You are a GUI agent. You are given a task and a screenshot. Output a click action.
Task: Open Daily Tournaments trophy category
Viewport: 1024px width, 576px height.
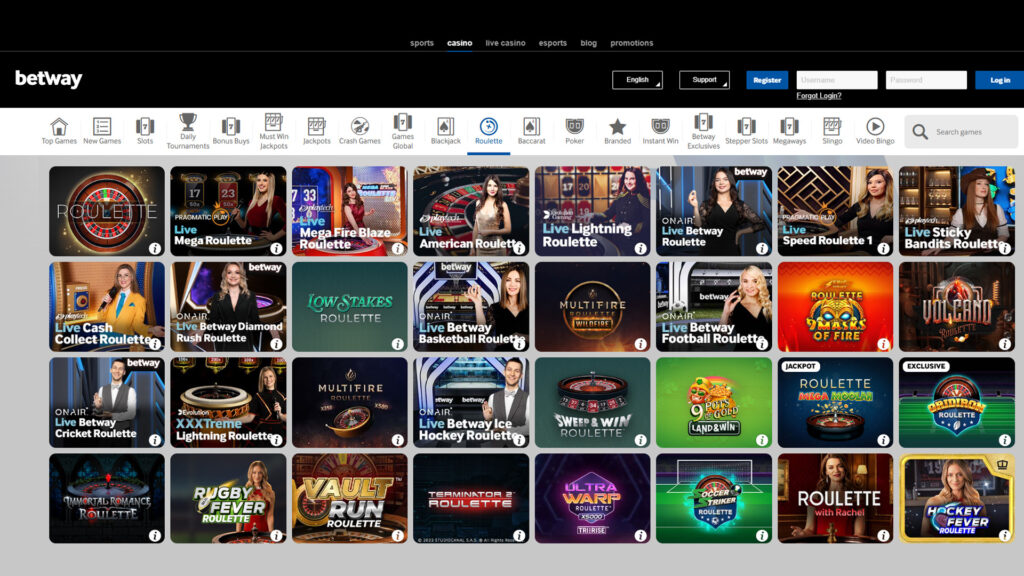click(188, 131)
